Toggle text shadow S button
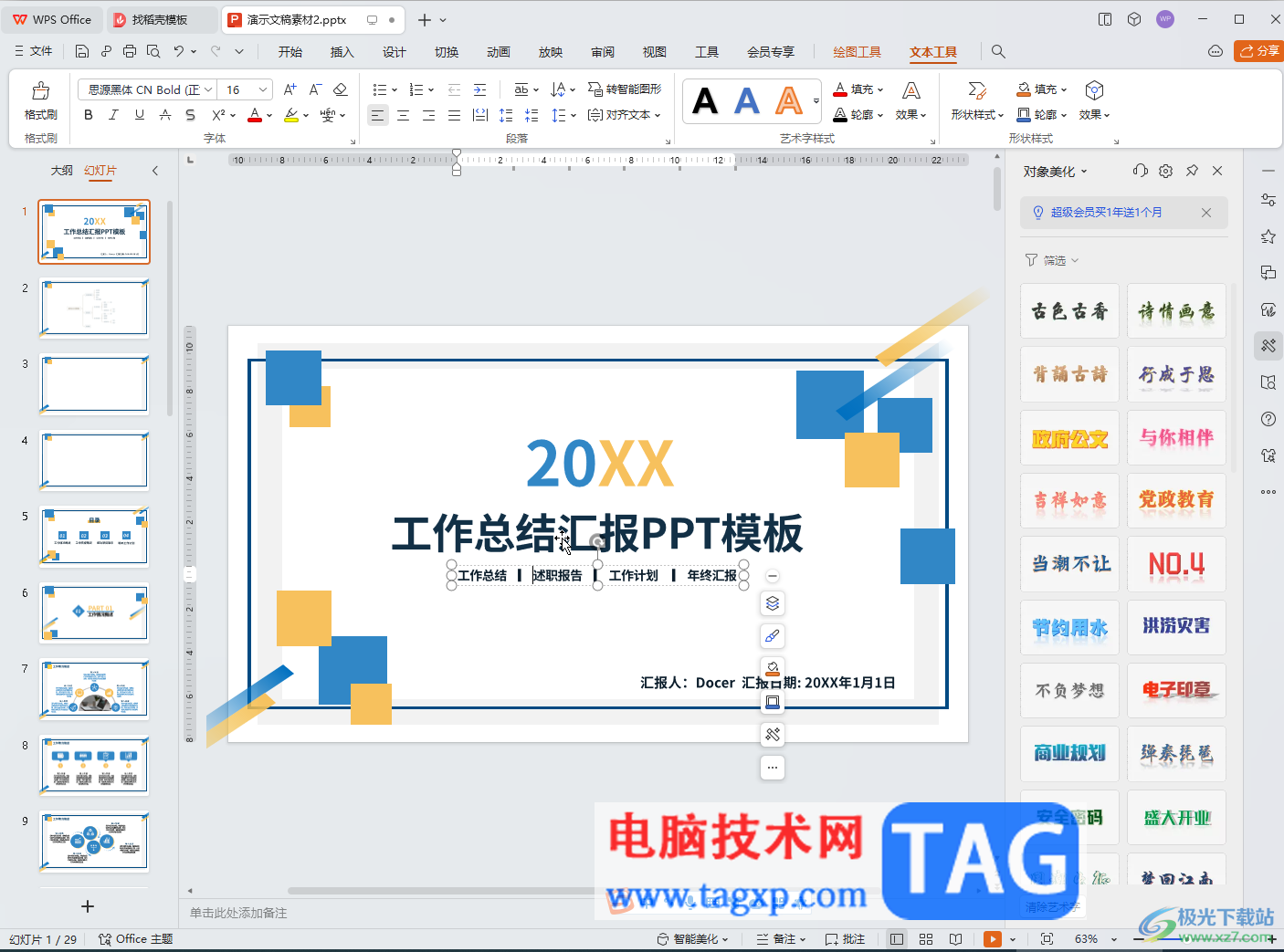 (190, 115)
